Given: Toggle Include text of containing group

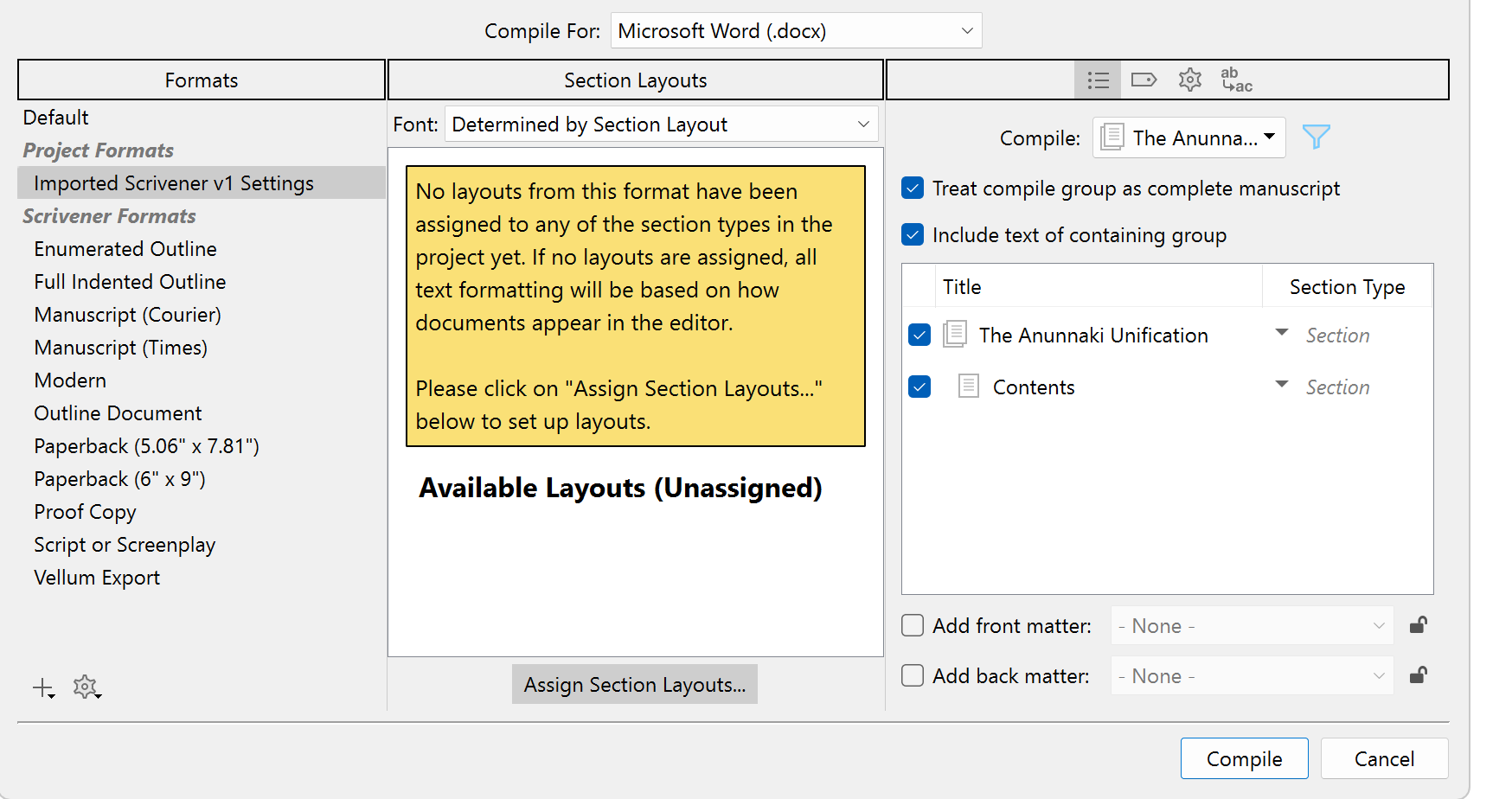Looking at the screenshot, I should pyautogui.click(x=913, y=235).
